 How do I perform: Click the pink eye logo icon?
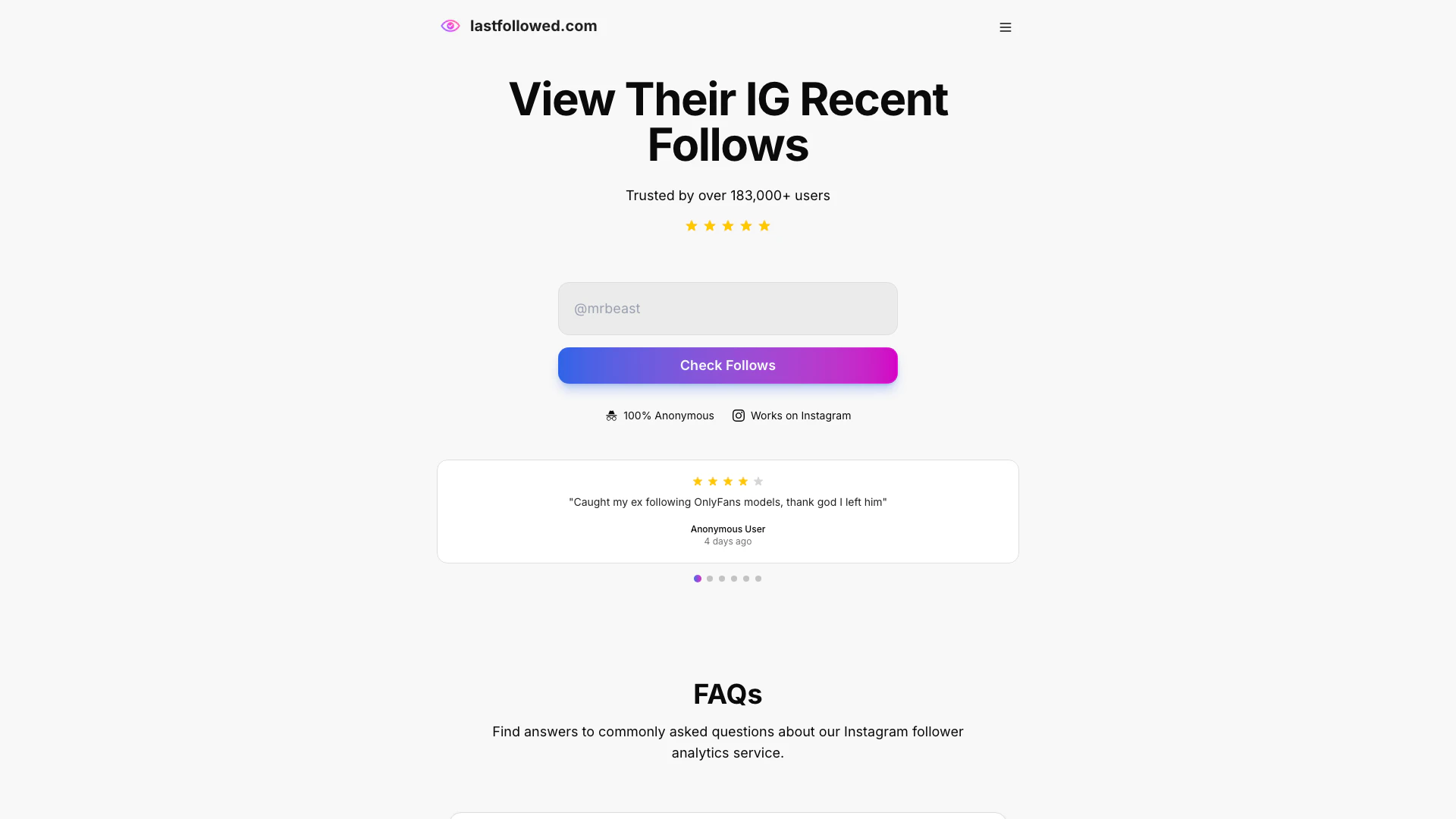click(x=450, y=27)
